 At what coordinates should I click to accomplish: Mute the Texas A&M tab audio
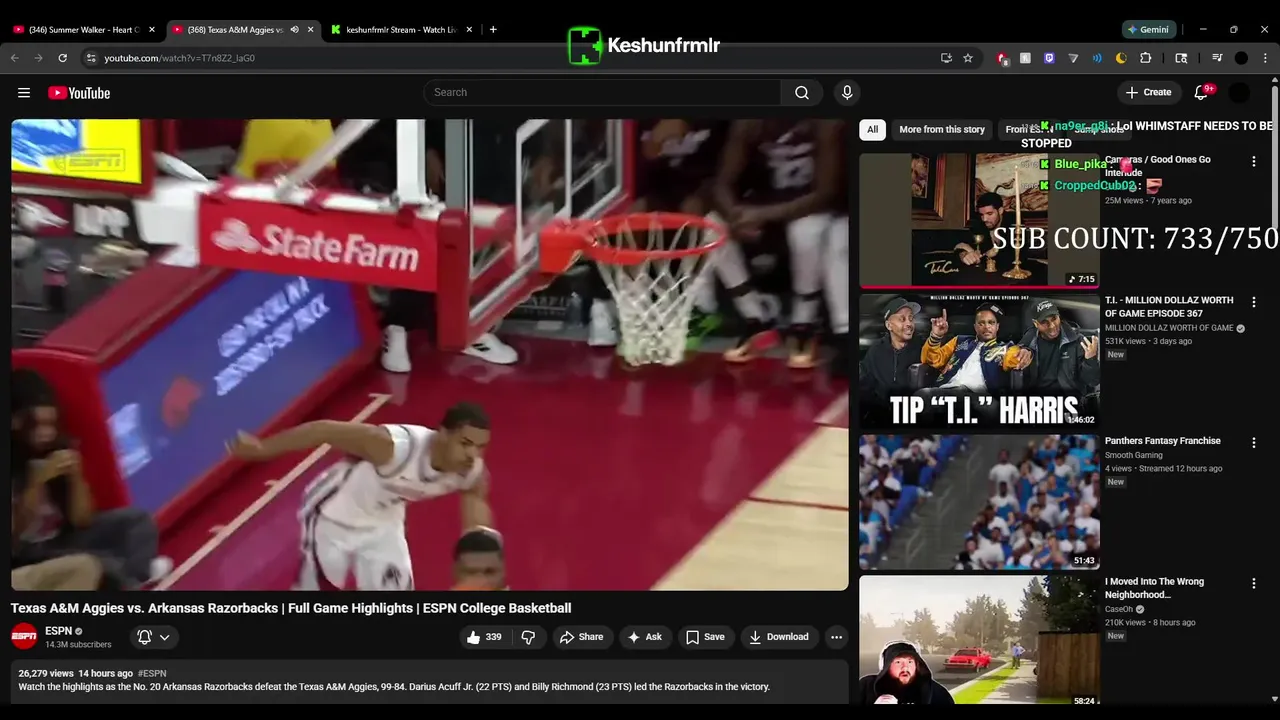point(294,30)
